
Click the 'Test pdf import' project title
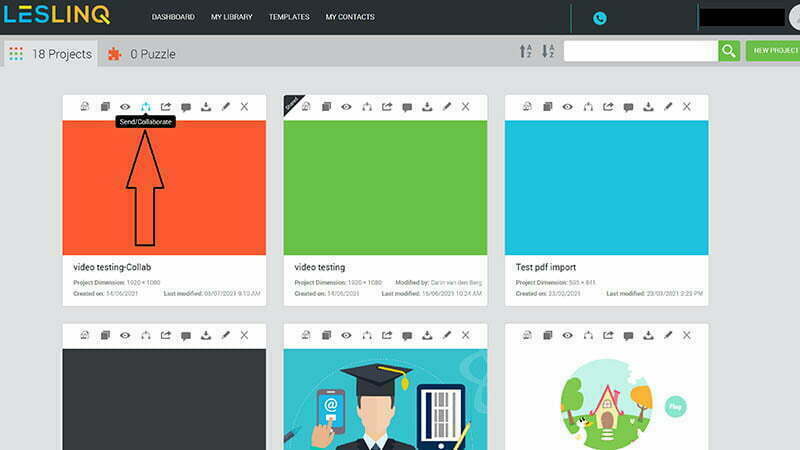coord(546,267)
